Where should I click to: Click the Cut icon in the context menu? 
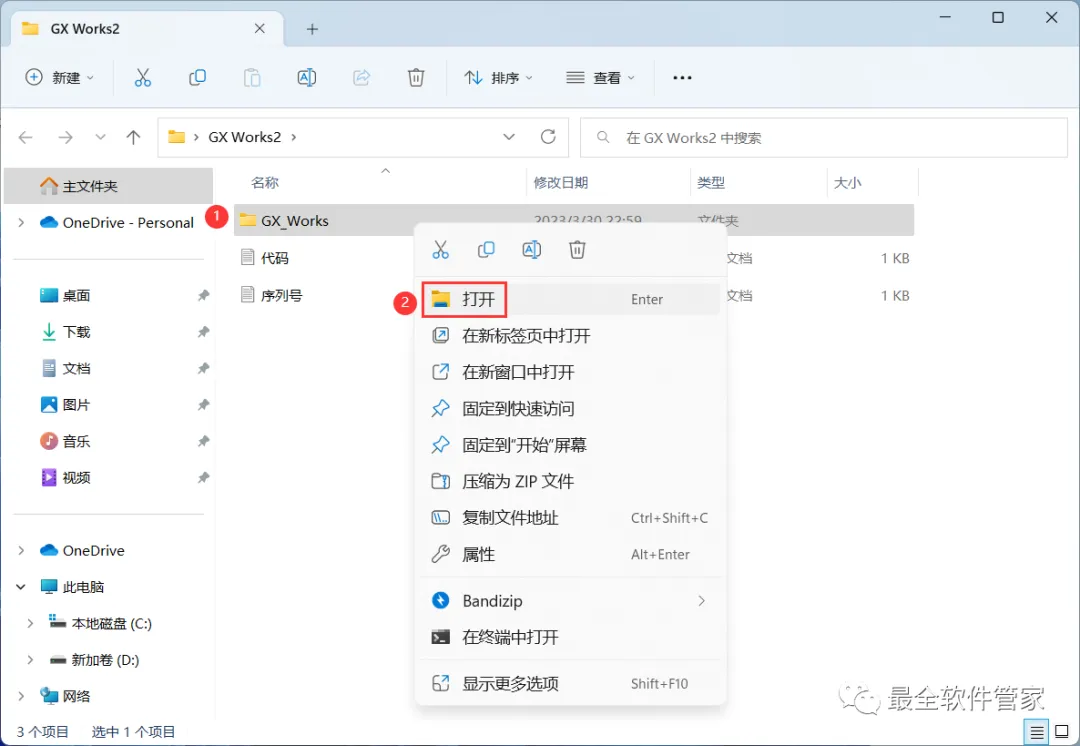point(440,250)
